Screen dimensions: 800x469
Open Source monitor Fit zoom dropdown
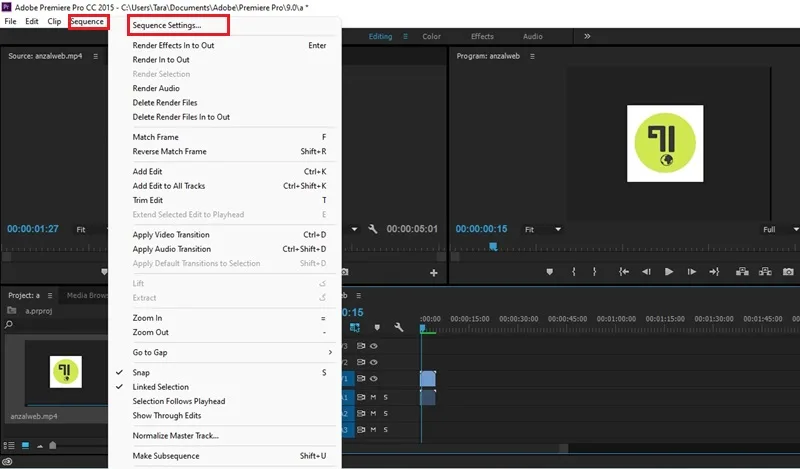tap(91, 230)
